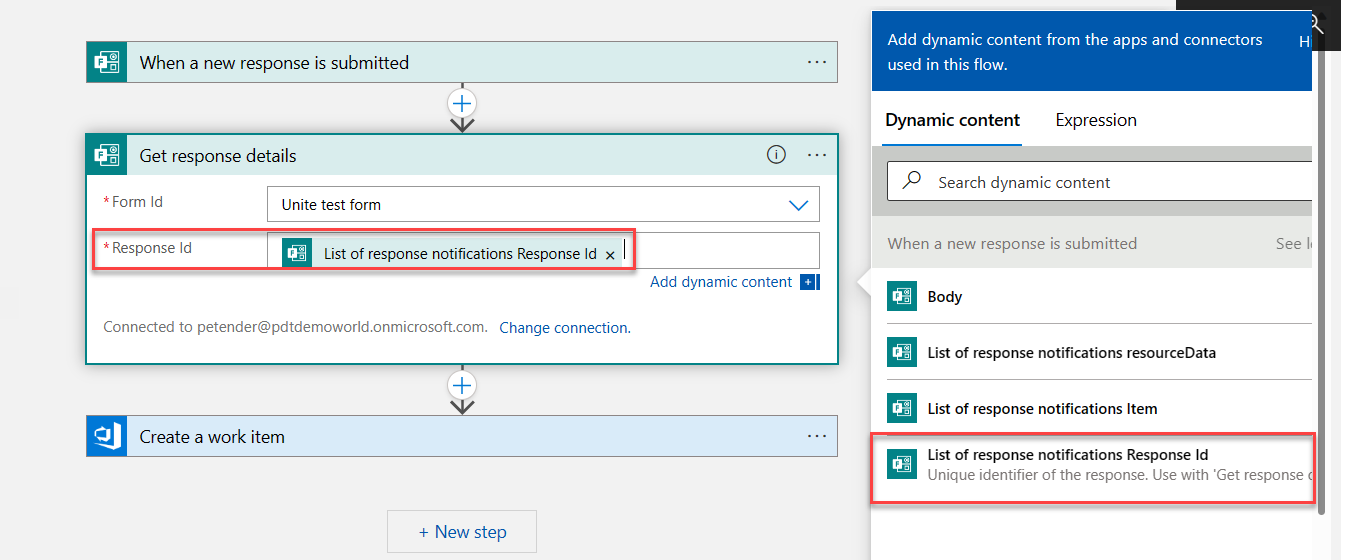Select Body from the dynamic content list

(945, 296)
